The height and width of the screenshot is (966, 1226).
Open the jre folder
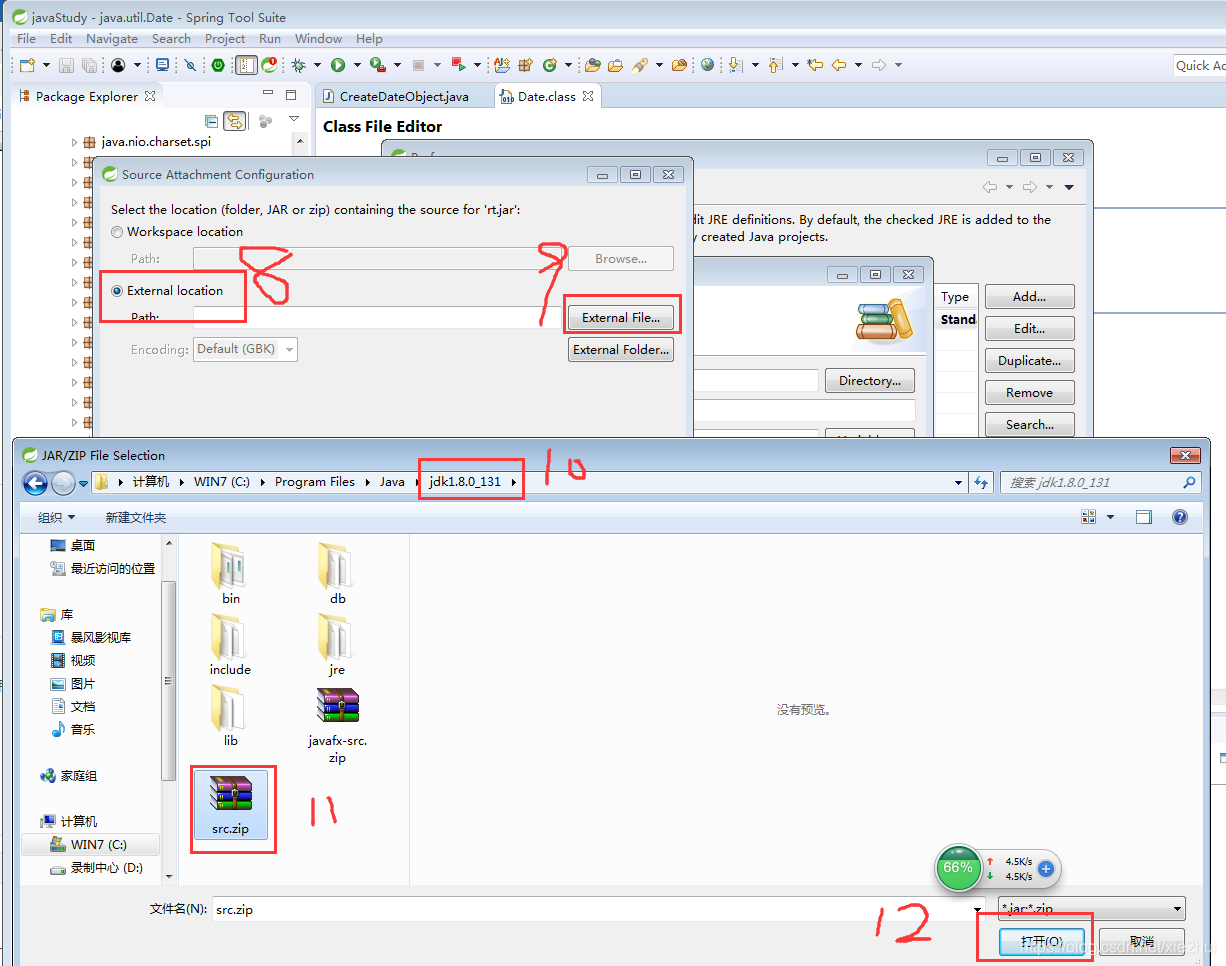(337, 645)
